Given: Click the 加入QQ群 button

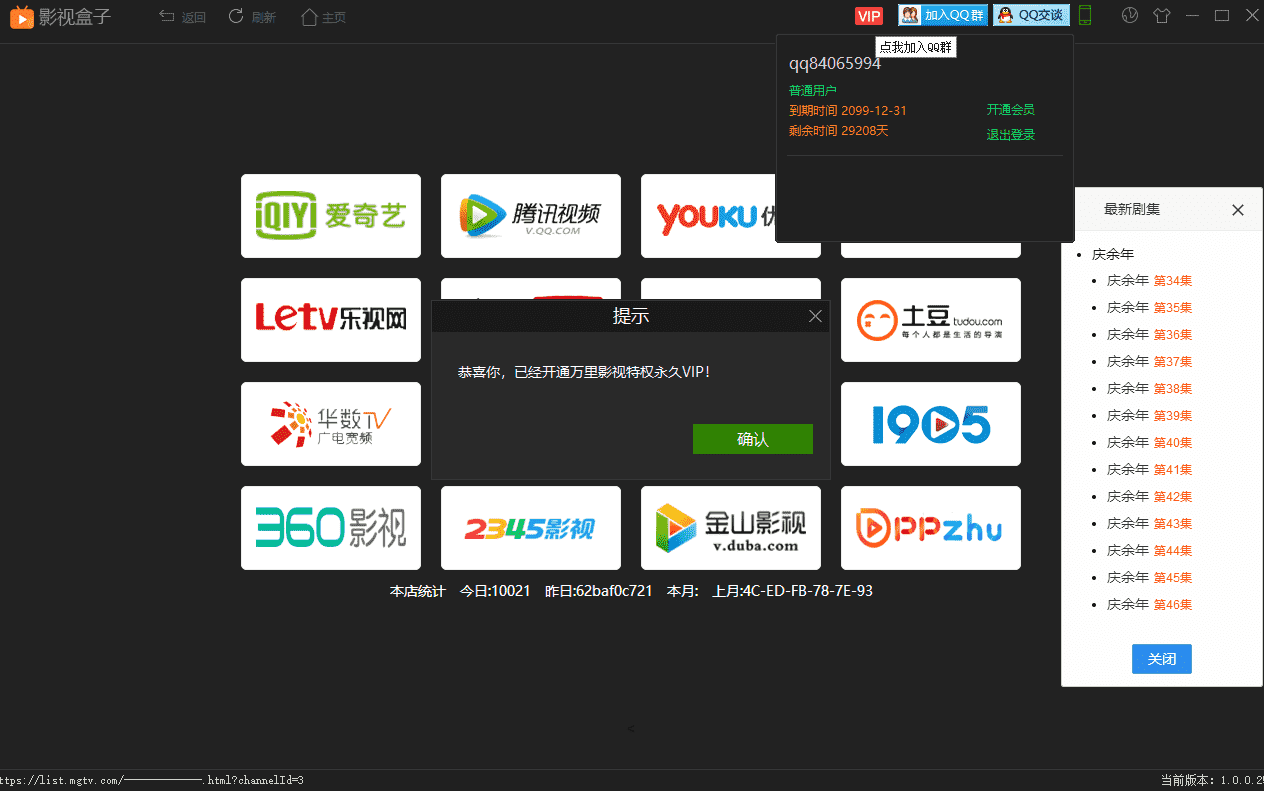Looking at the screenshot, I should [x=950, y=14].
